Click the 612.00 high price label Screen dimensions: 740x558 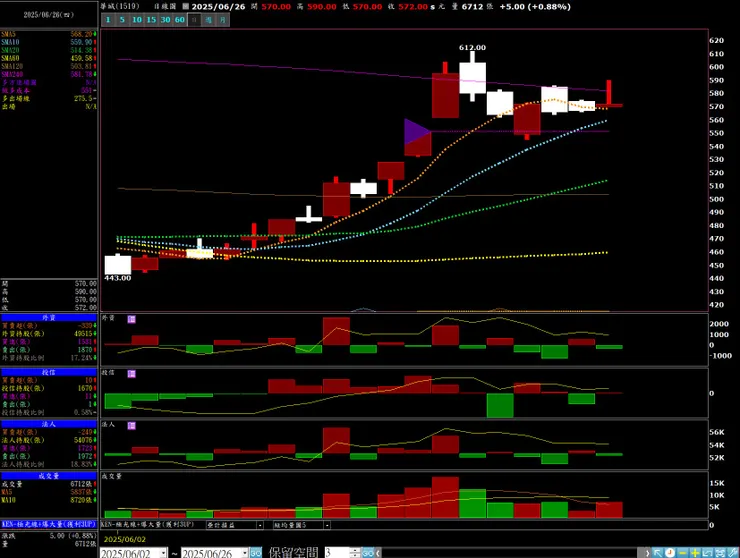pyautogui.click(x=472, y=48)
